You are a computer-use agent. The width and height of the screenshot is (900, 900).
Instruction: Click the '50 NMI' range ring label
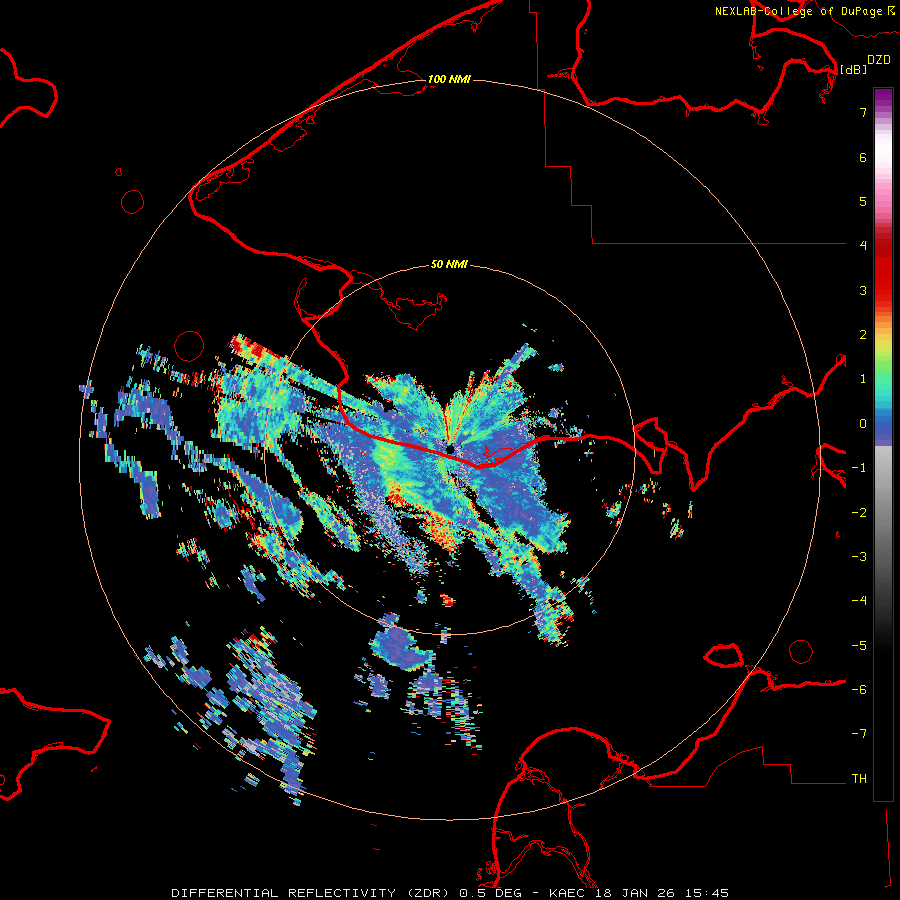[x=449, y=264]
